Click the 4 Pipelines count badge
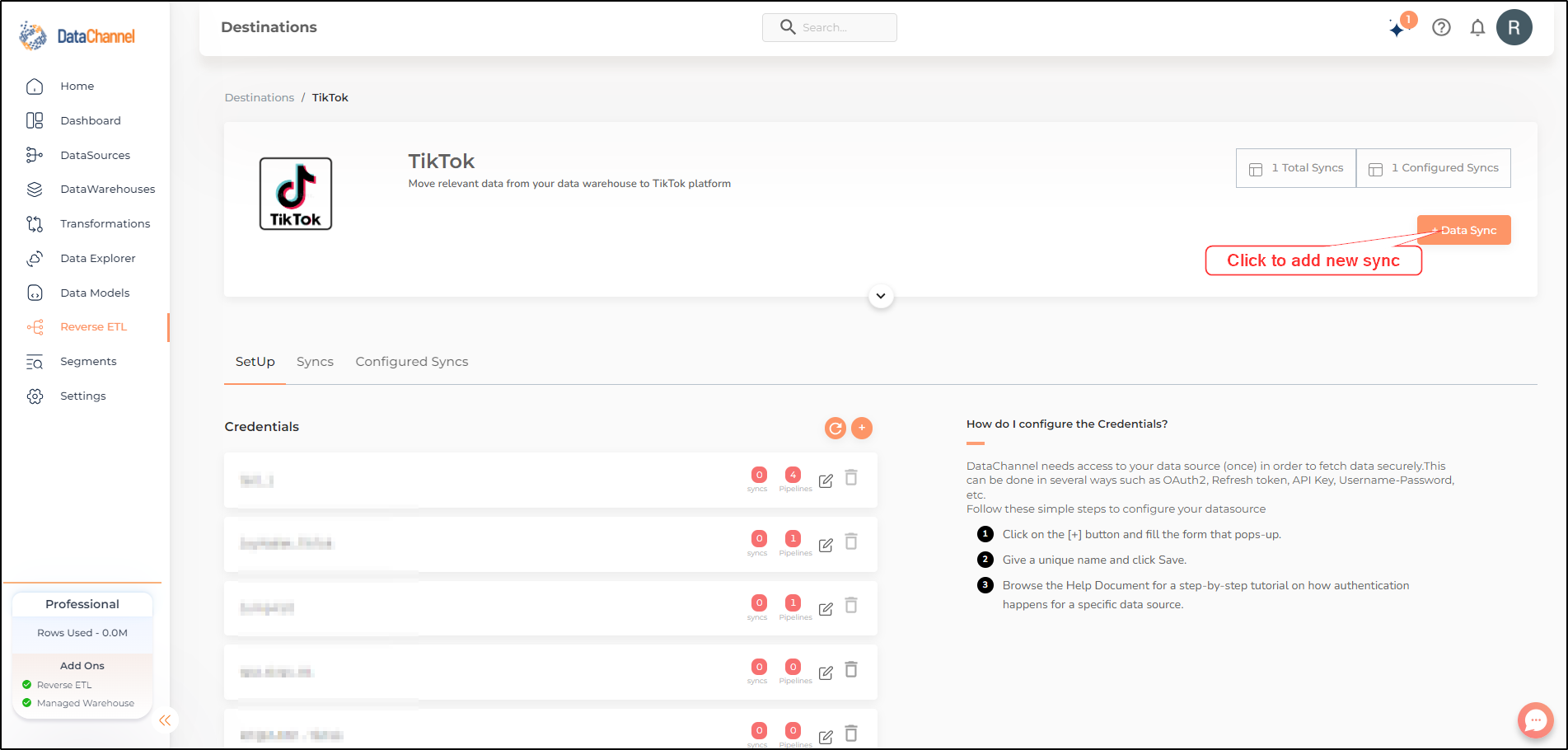 [x=793, y=475]
